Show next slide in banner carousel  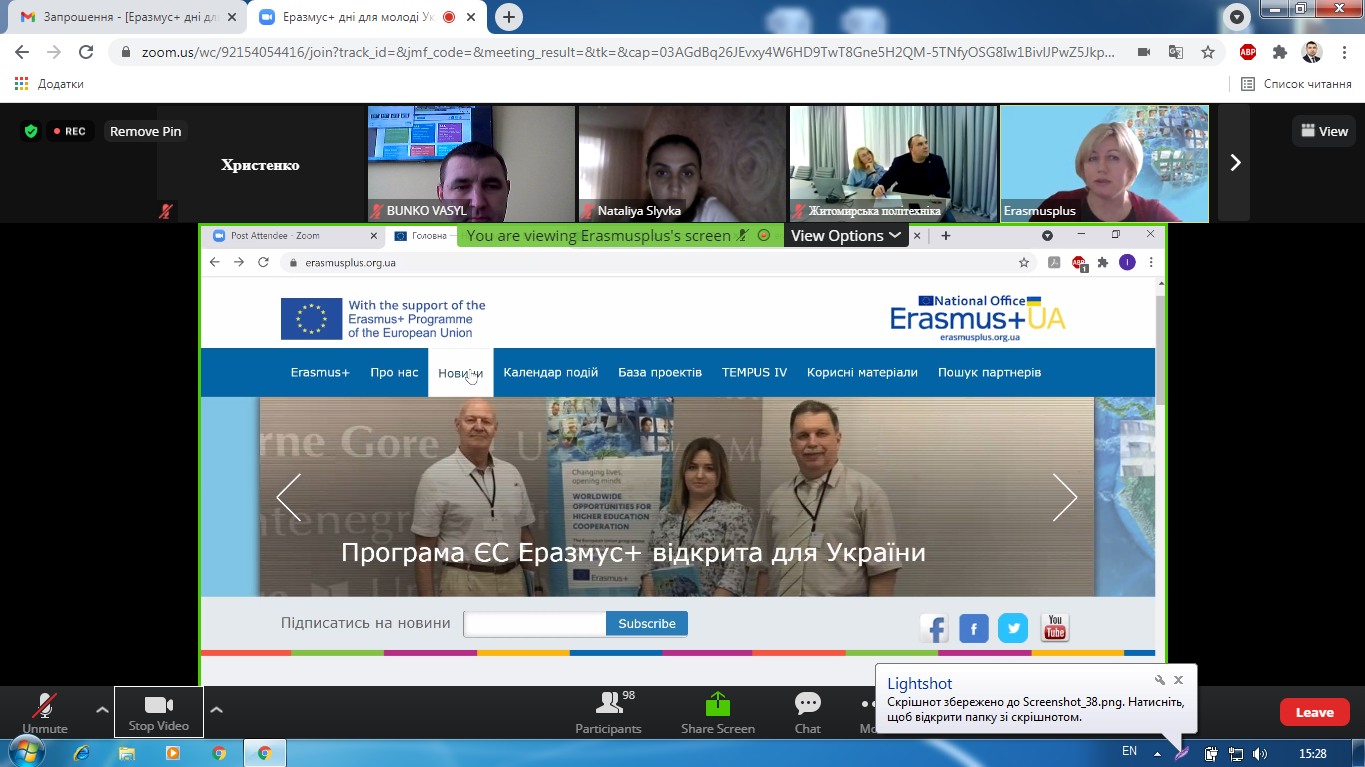1065,497
